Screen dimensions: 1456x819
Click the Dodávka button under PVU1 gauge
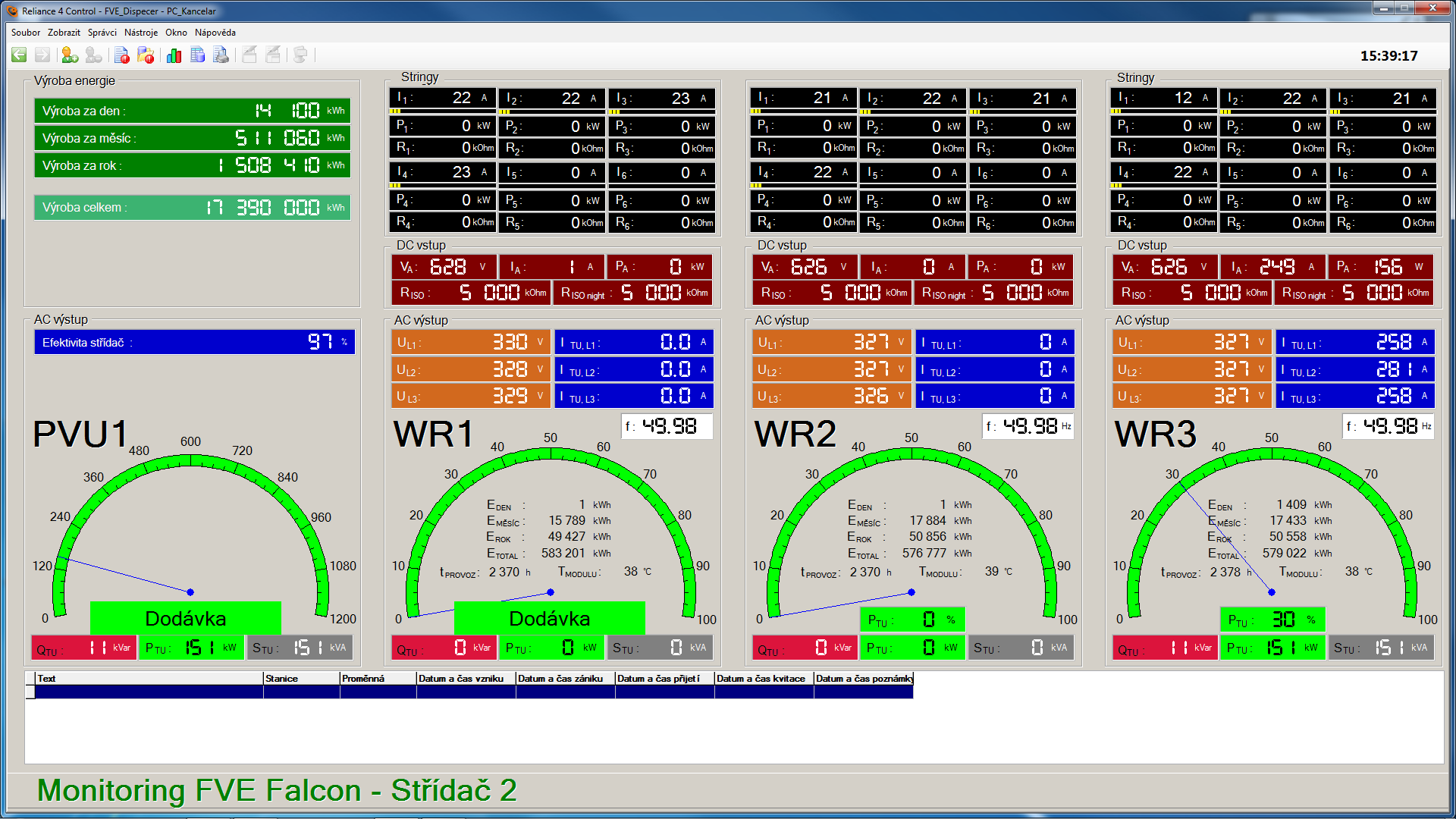click(186, 619)
